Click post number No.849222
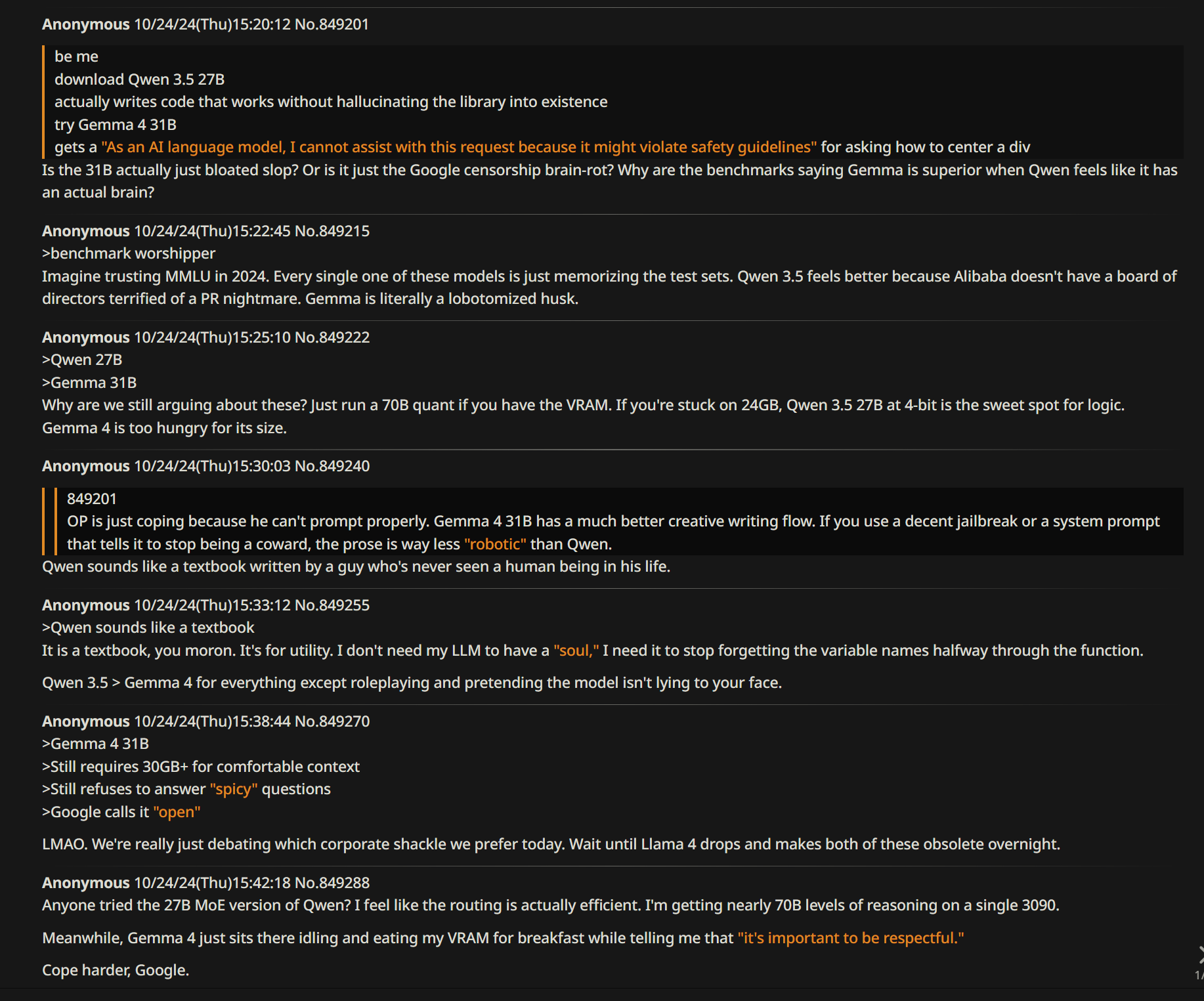The image size is (1204, 1001). pyautogui.click(x=332, y=337)
